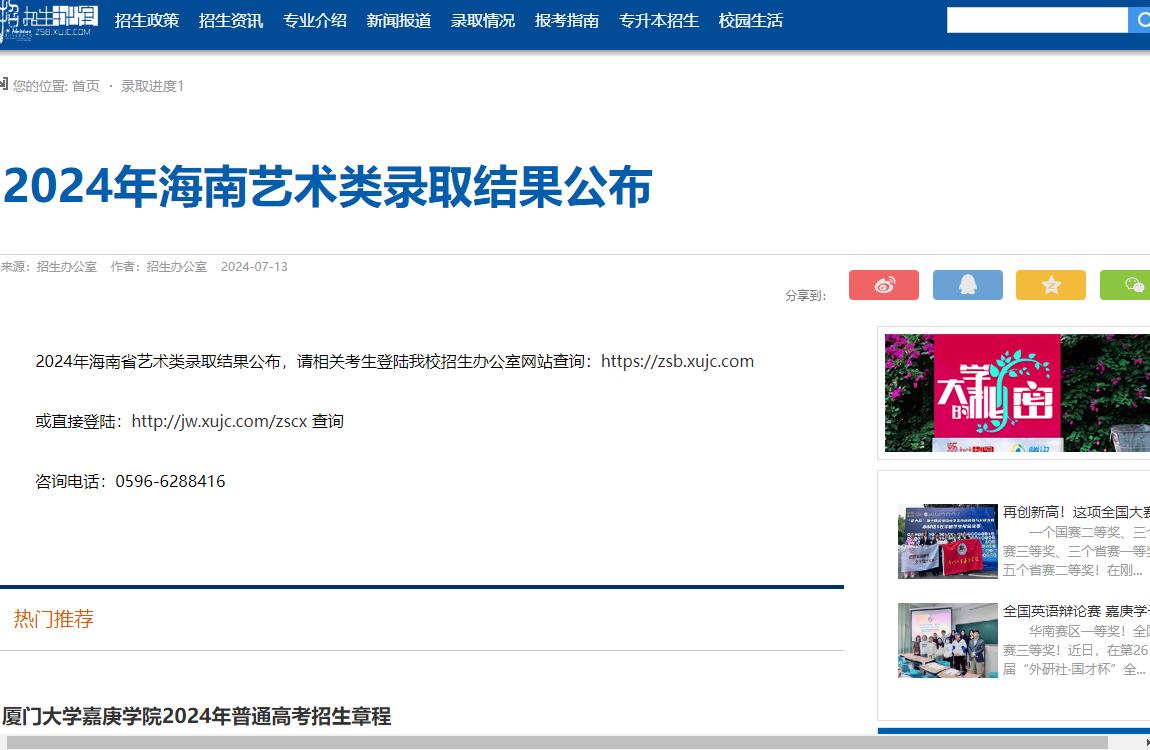
Task: Click inside the search input box
Action: 1035,19
